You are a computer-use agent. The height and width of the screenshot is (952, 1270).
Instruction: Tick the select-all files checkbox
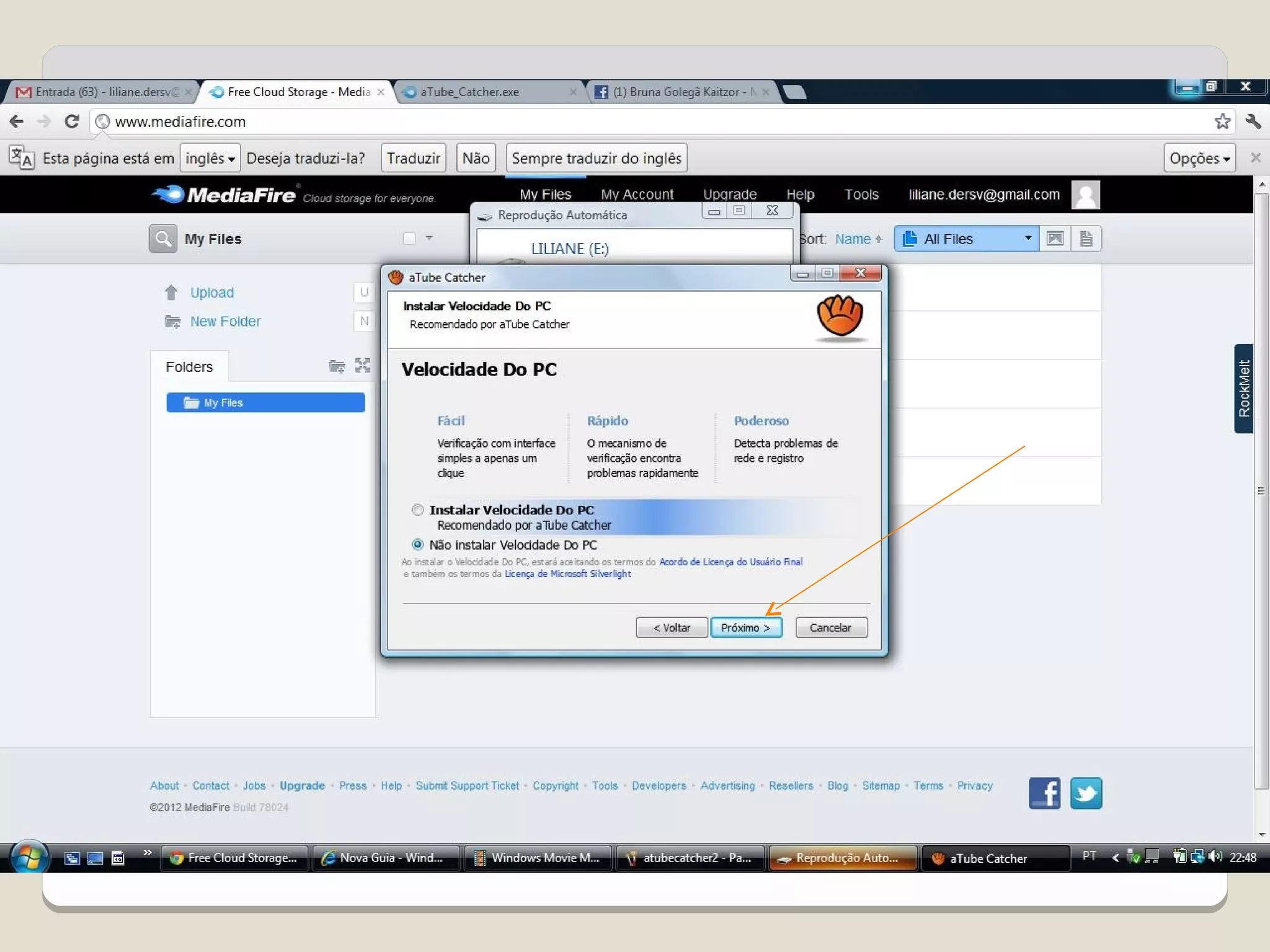[x=409, y=239]
